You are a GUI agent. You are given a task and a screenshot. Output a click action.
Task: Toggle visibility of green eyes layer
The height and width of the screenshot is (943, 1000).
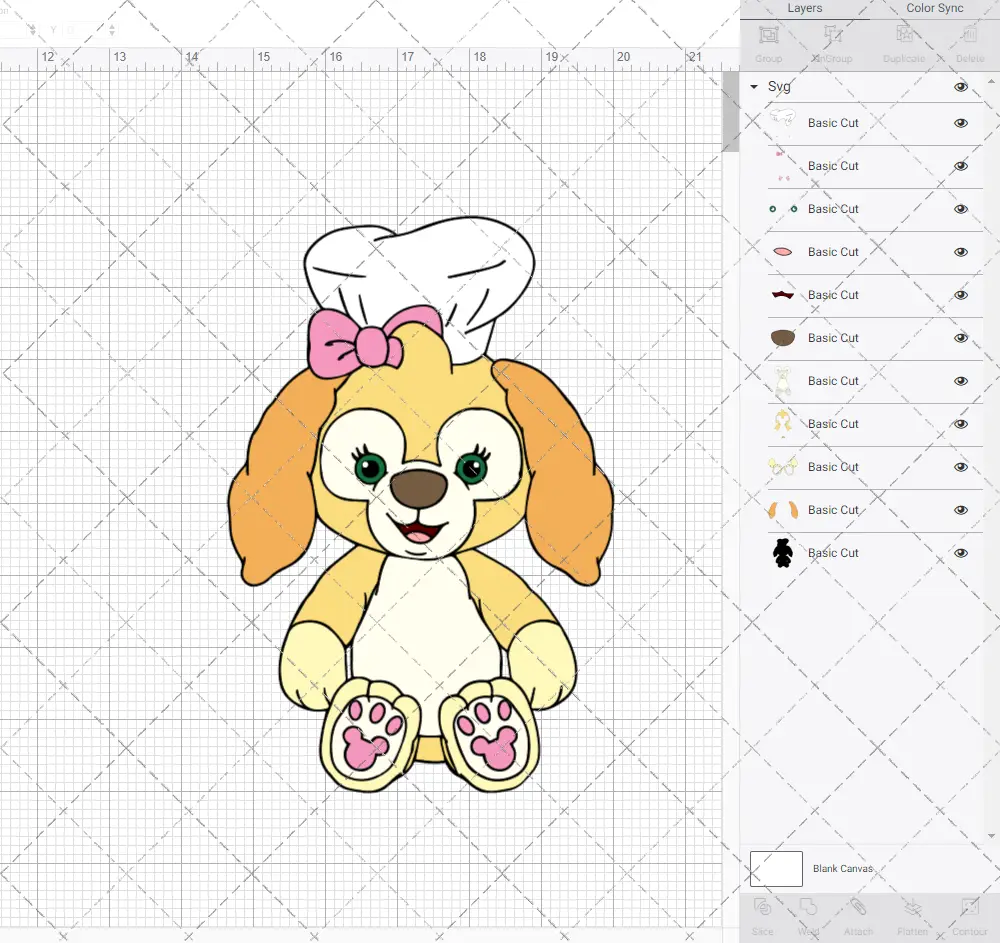tap(960, 209)
